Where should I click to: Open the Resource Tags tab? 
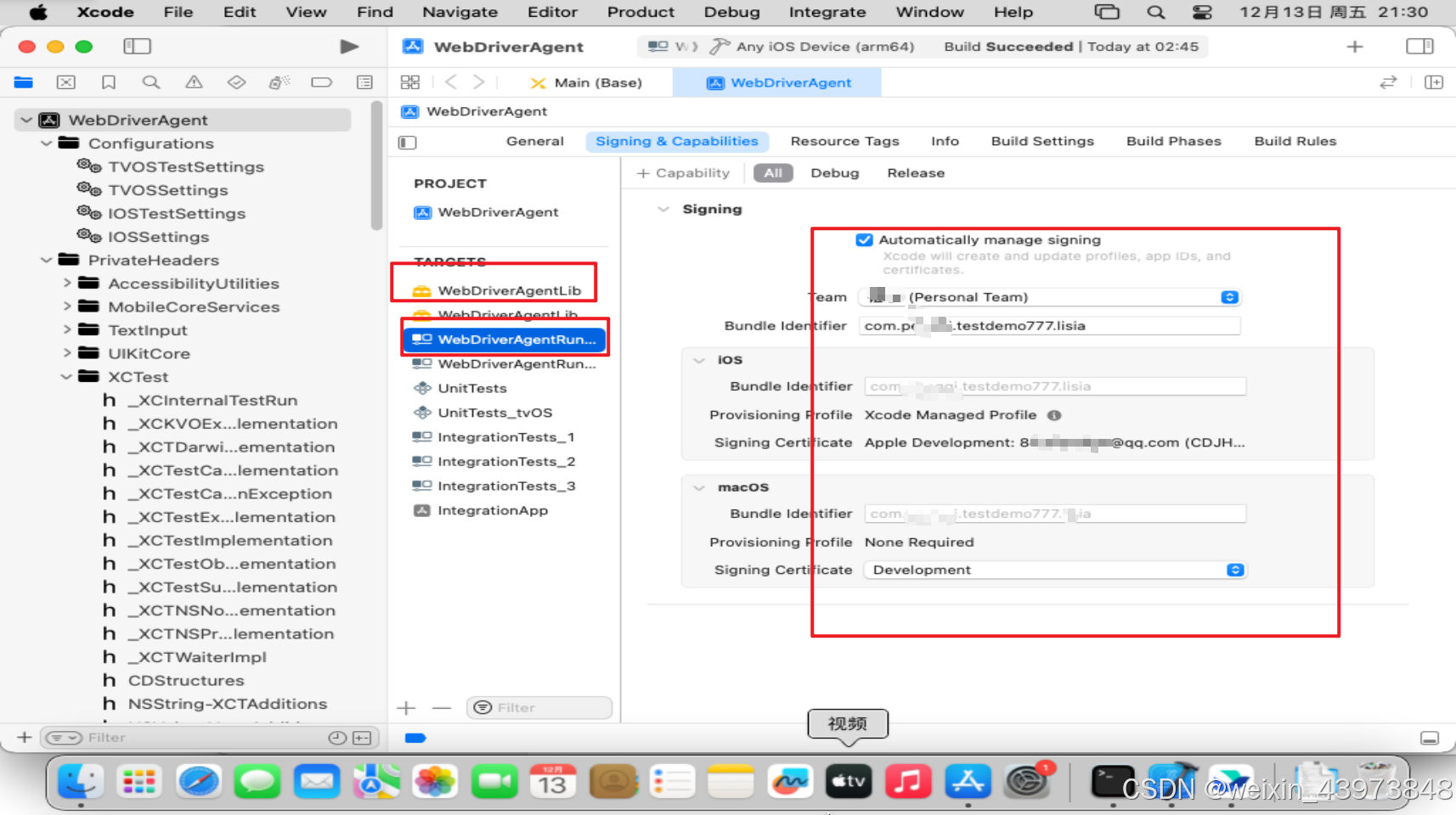(844, 142)
